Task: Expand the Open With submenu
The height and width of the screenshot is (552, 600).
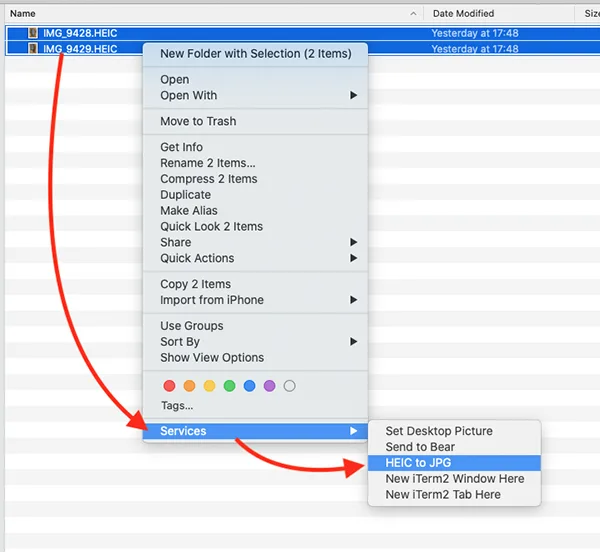Action: pos(256,95)
